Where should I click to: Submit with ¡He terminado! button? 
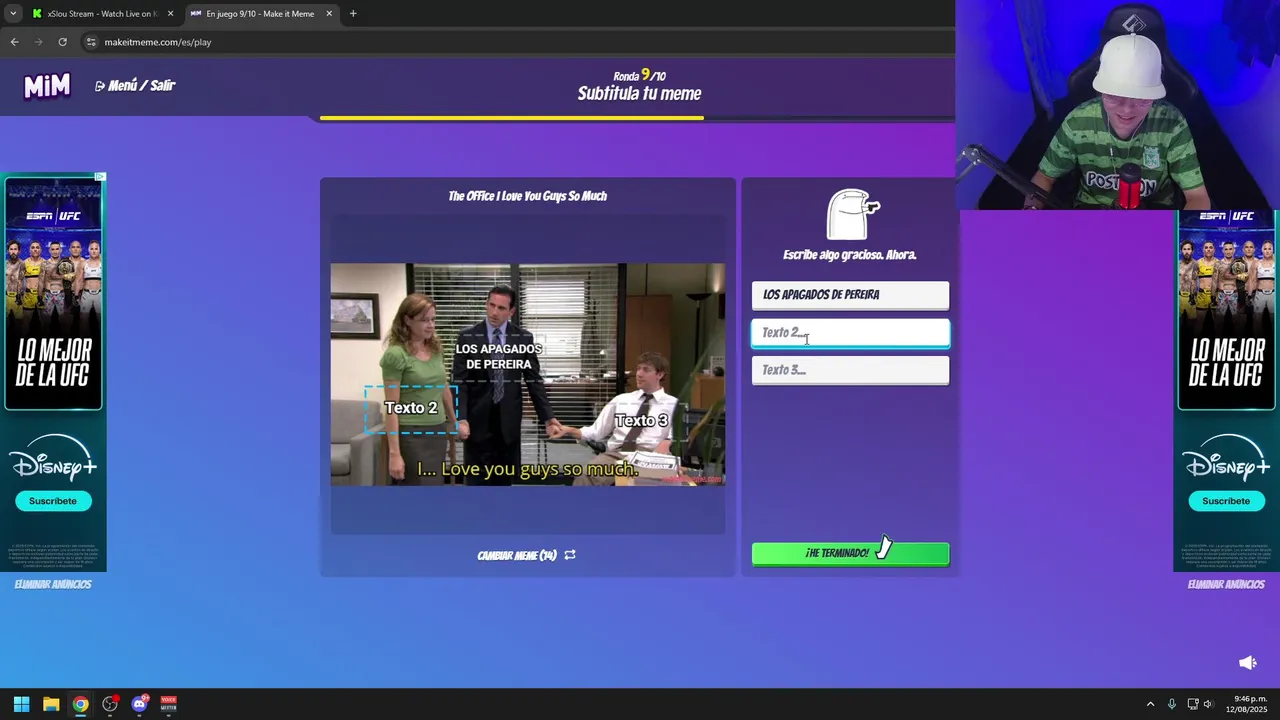click(850, 553)
